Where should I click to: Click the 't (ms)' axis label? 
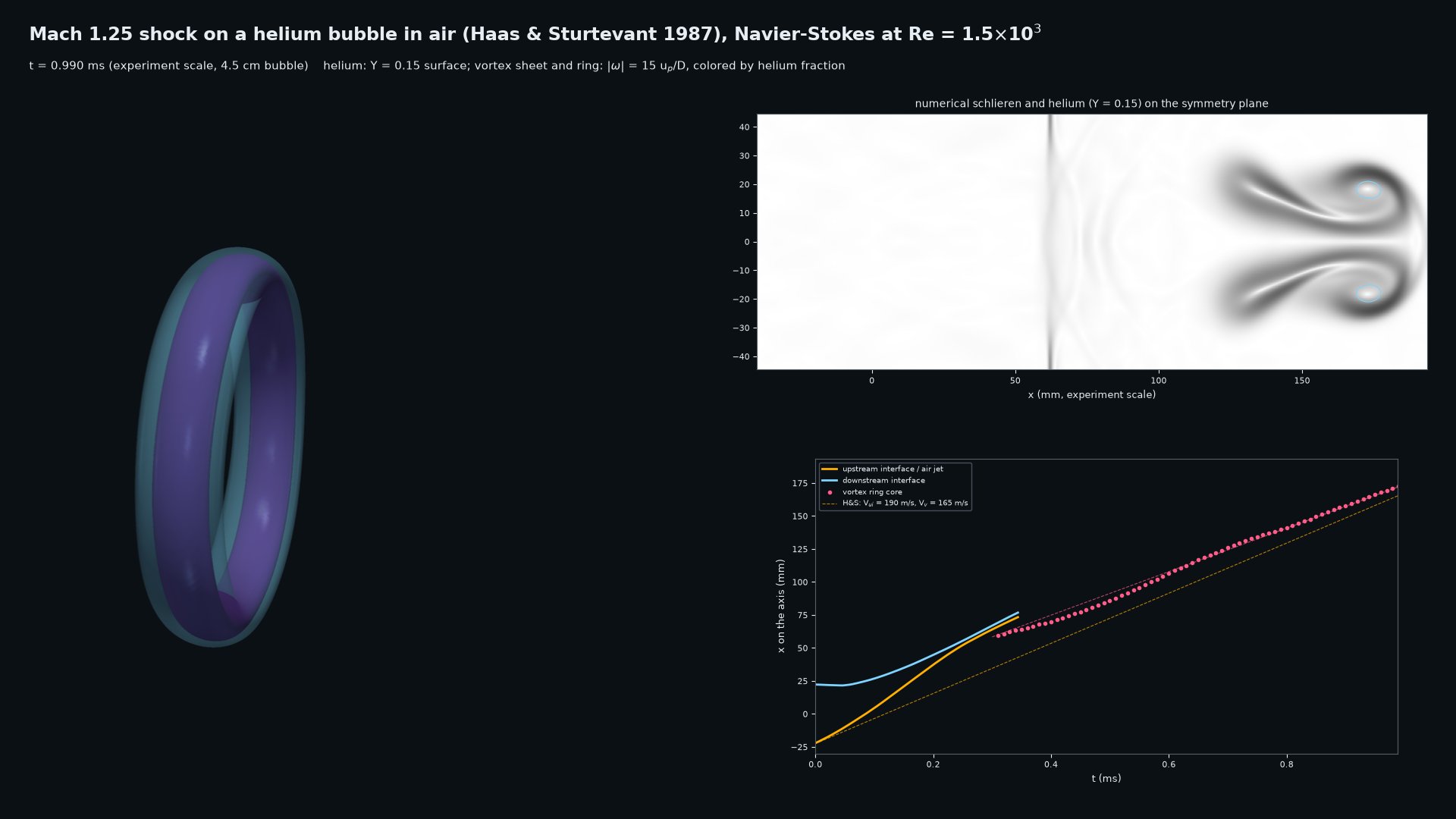pos(1106,779)
